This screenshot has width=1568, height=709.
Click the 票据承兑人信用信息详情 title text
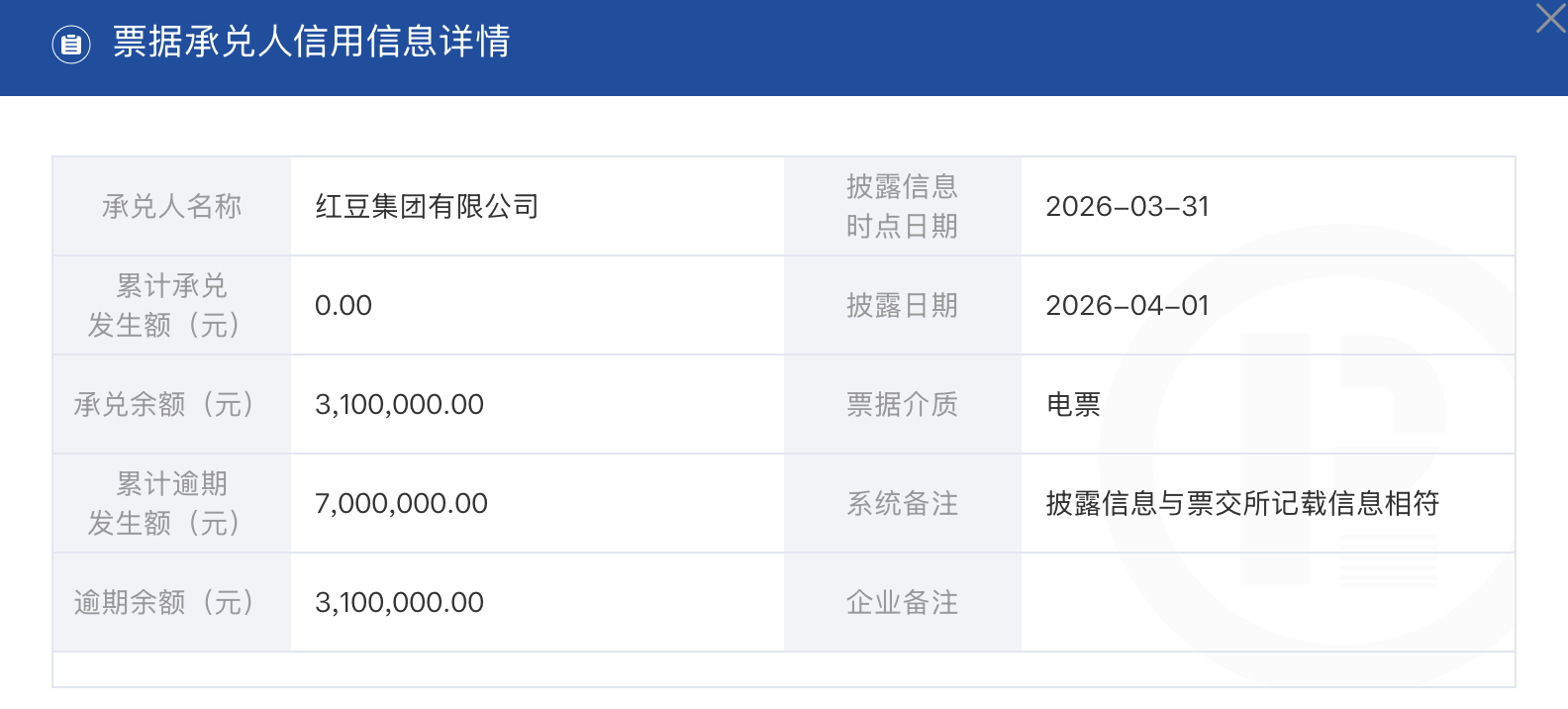[x=311, y=42]
